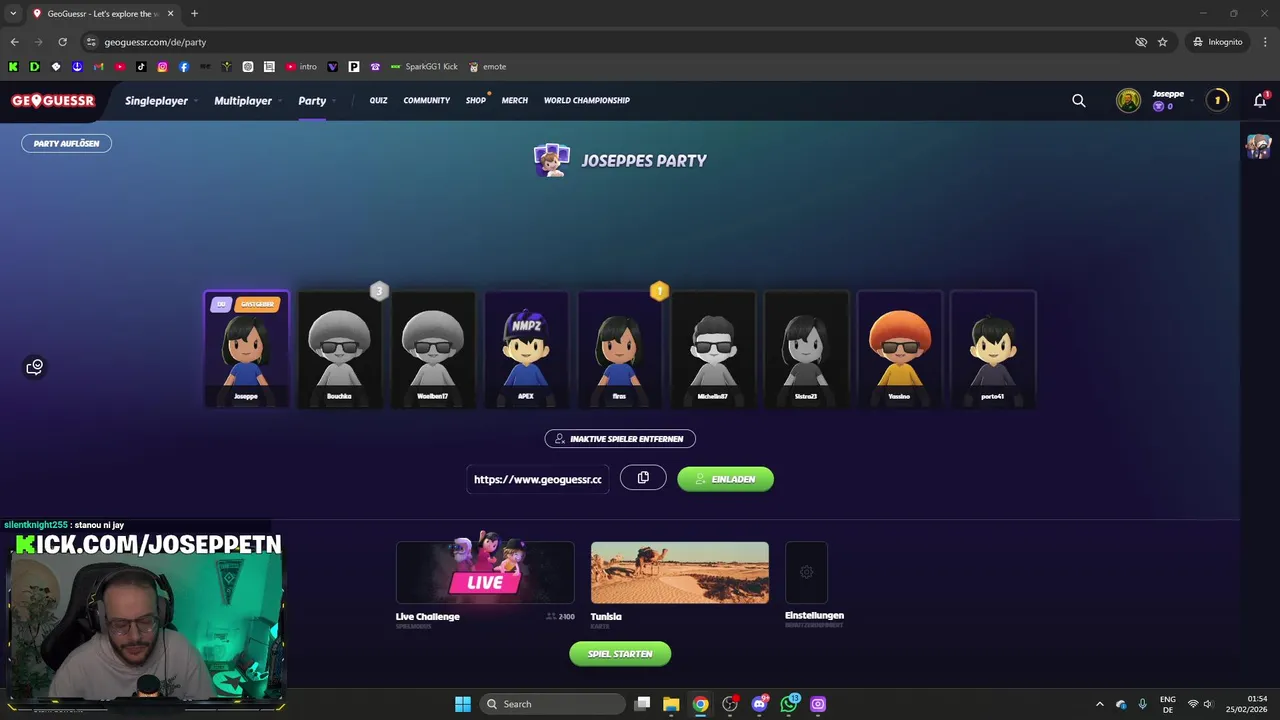Open the emote bookmark
This screenshot has width=1280, height=720.
click(x=487, y=67)
